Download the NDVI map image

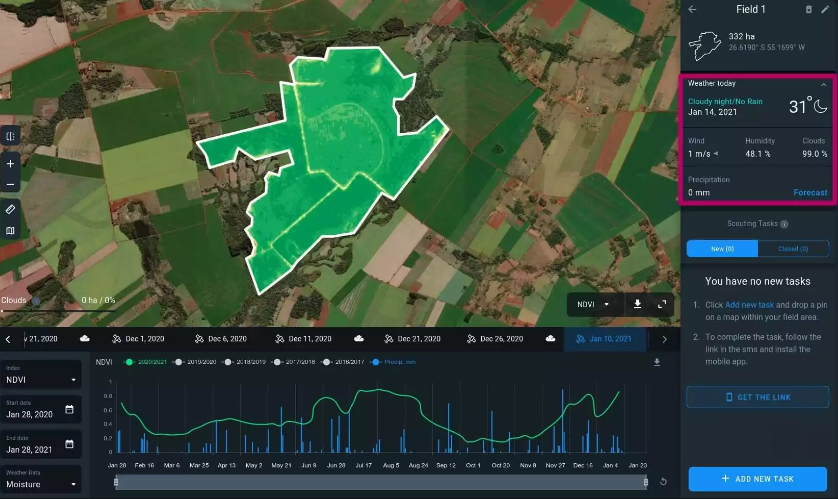(637, 304)
